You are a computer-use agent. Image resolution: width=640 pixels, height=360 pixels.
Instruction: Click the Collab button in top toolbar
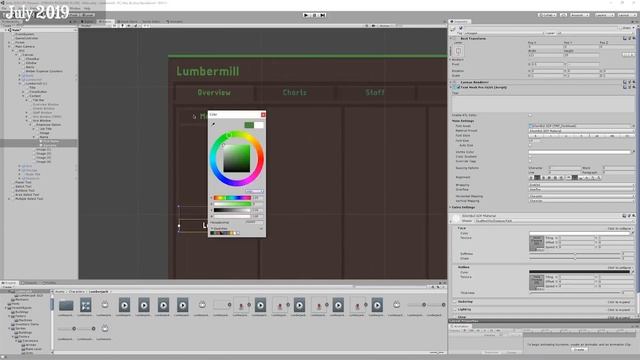click(547, 15)
